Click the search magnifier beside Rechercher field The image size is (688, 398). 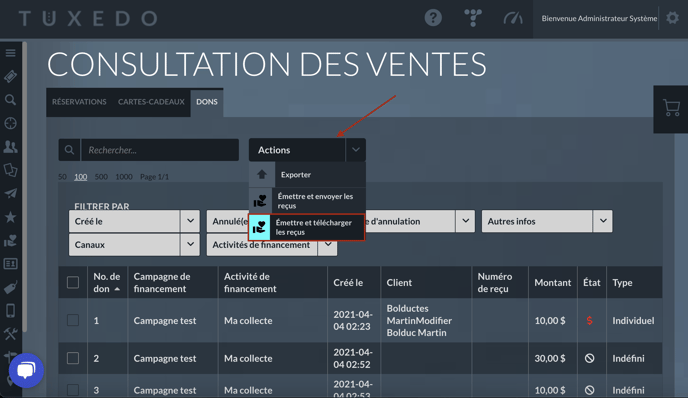pos(69,150)
